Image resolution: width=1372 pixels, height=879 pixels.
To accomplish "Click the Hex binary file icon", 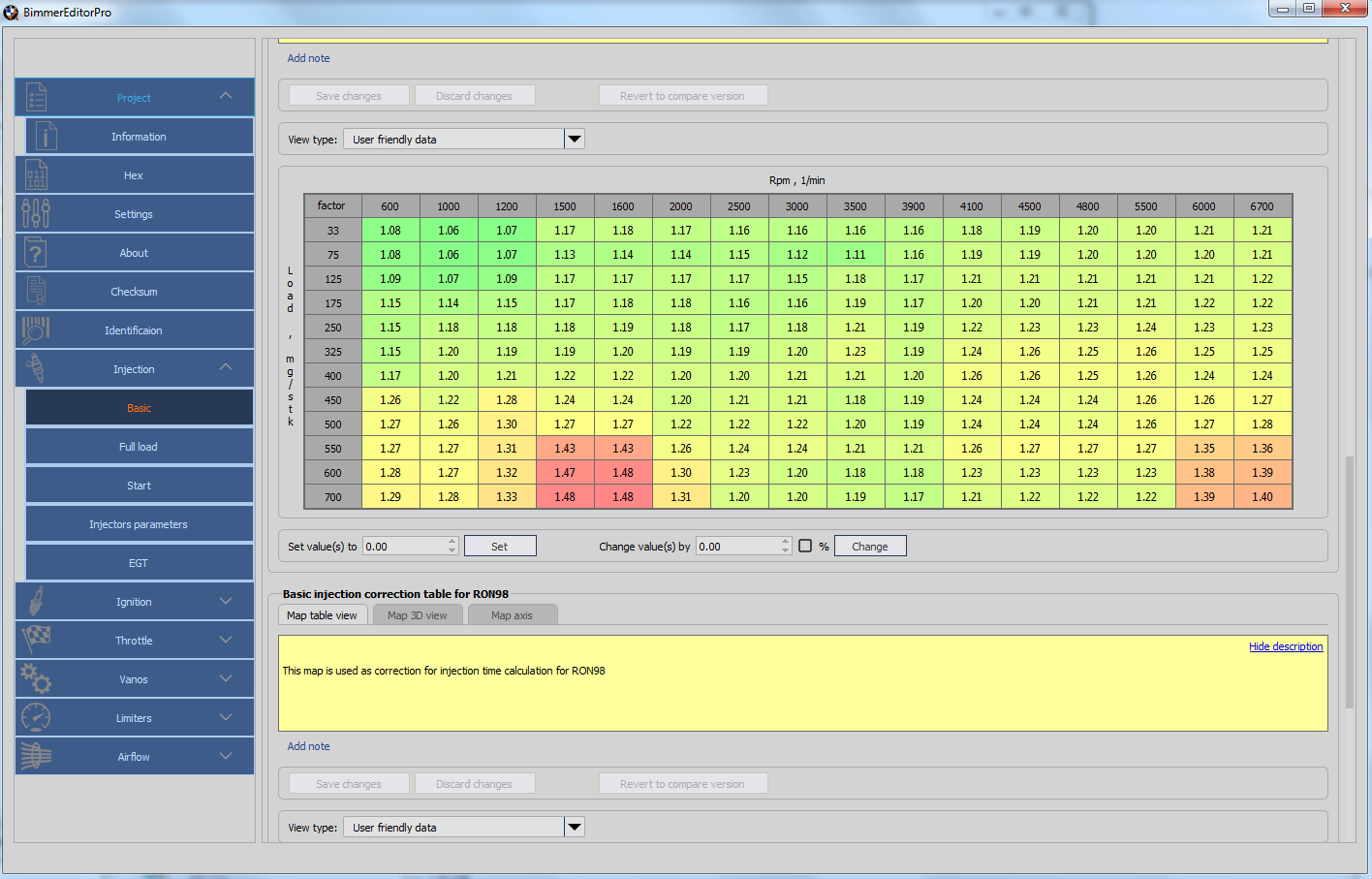I will [x=36, y=175].
